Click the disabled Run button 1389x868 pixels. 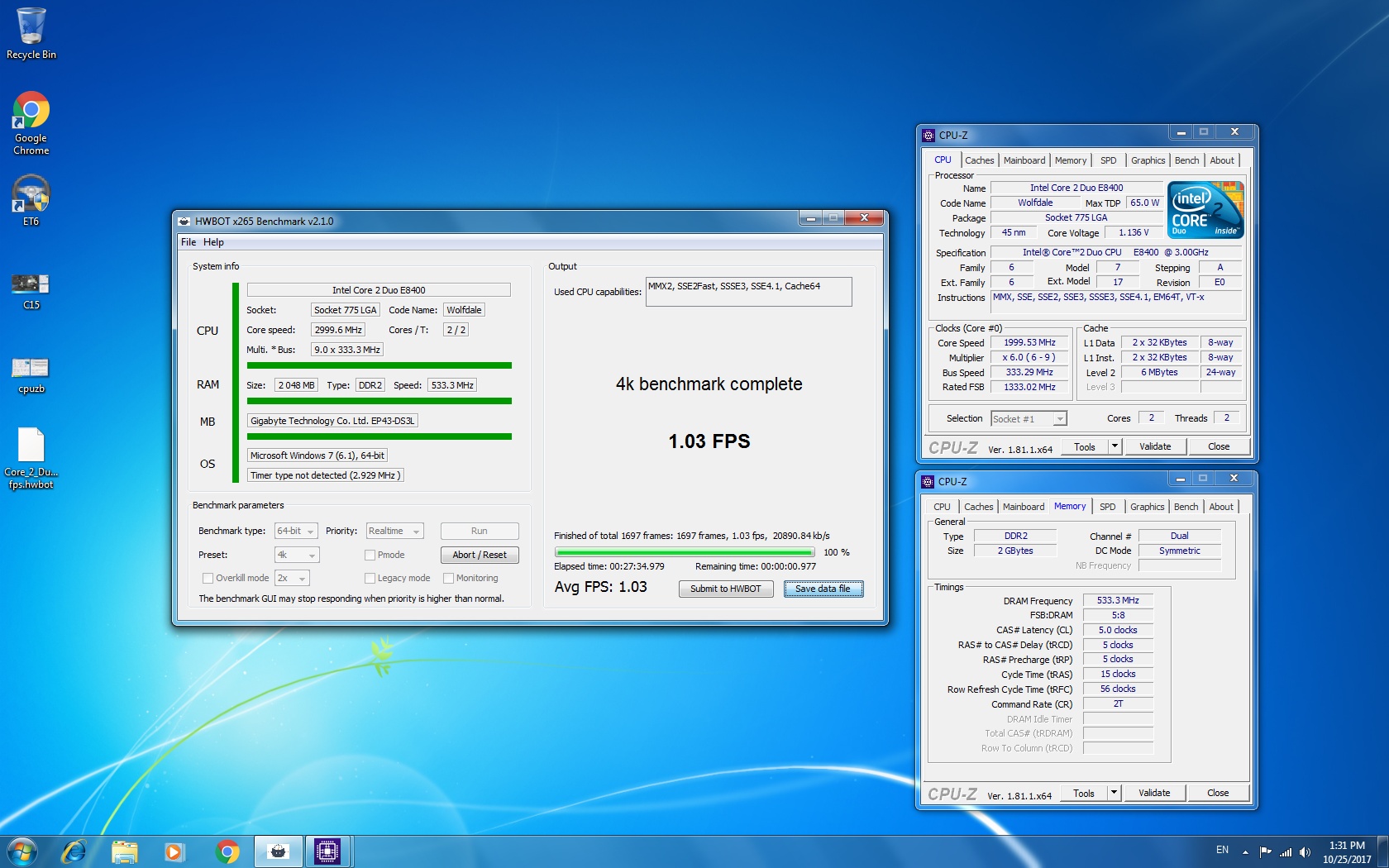pos(480,531)
